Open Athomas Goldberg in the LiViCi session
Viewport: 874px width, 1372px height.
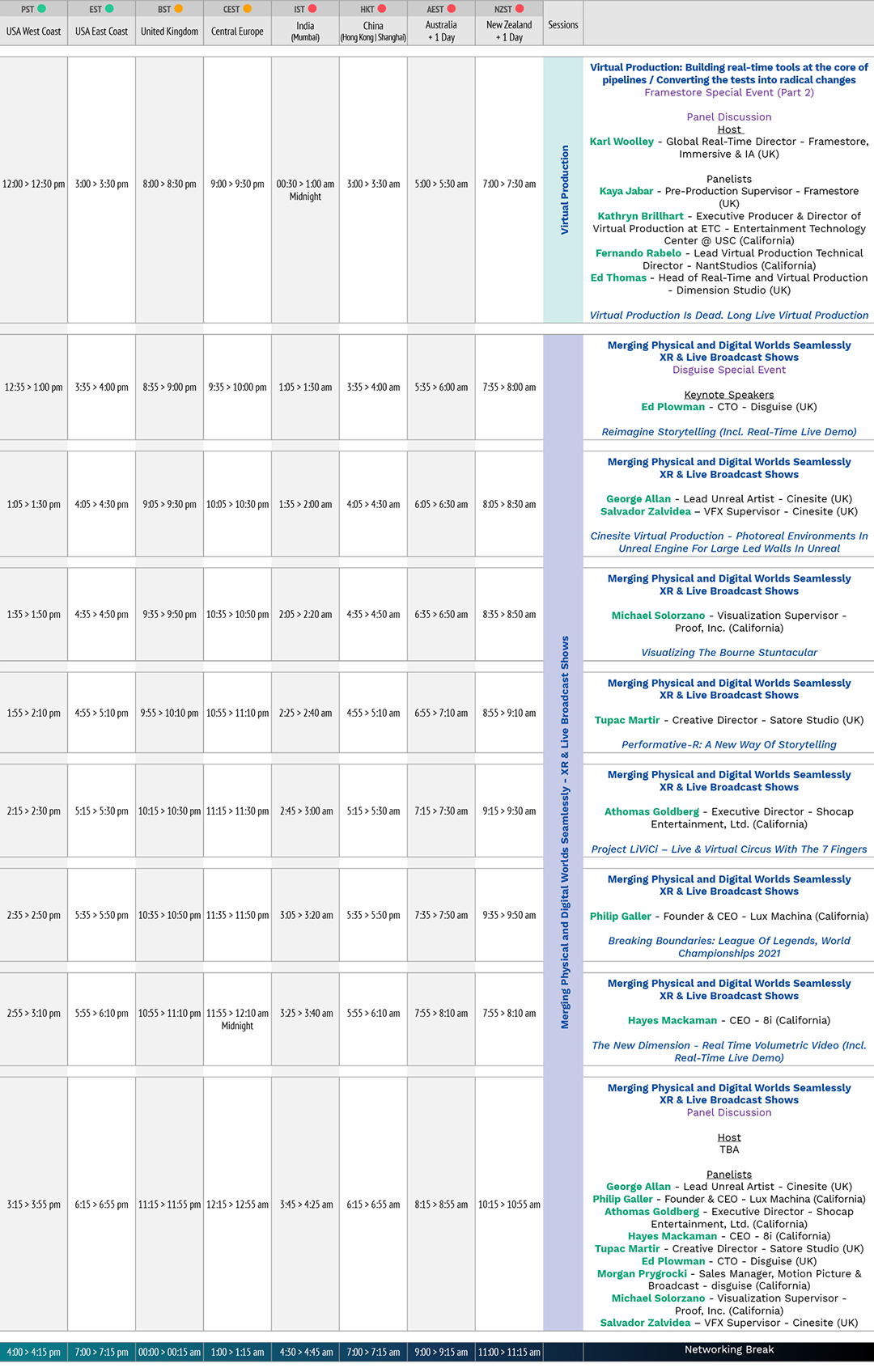[x=651, y=811]
